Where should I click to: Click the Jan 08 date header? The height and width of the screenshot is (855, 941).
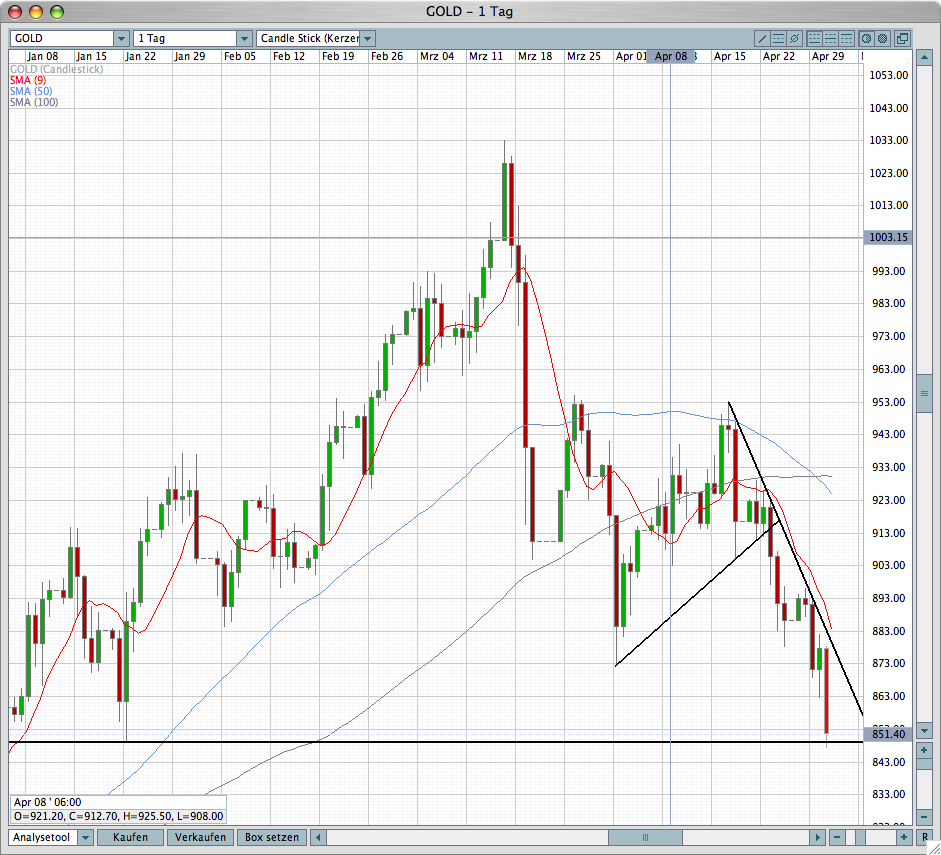(43, 56)
